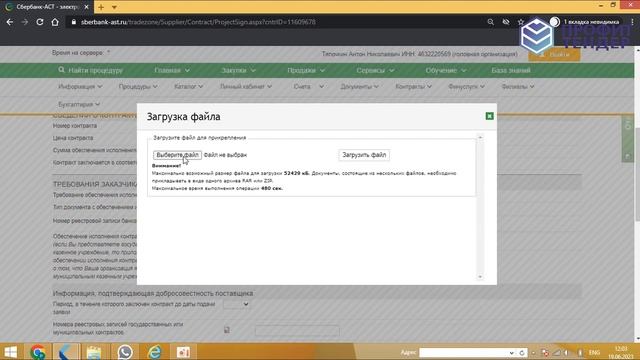Viewport: 640px width, 360px height.
Task: Click the URL in the address bar
Action: coord(198,22)
